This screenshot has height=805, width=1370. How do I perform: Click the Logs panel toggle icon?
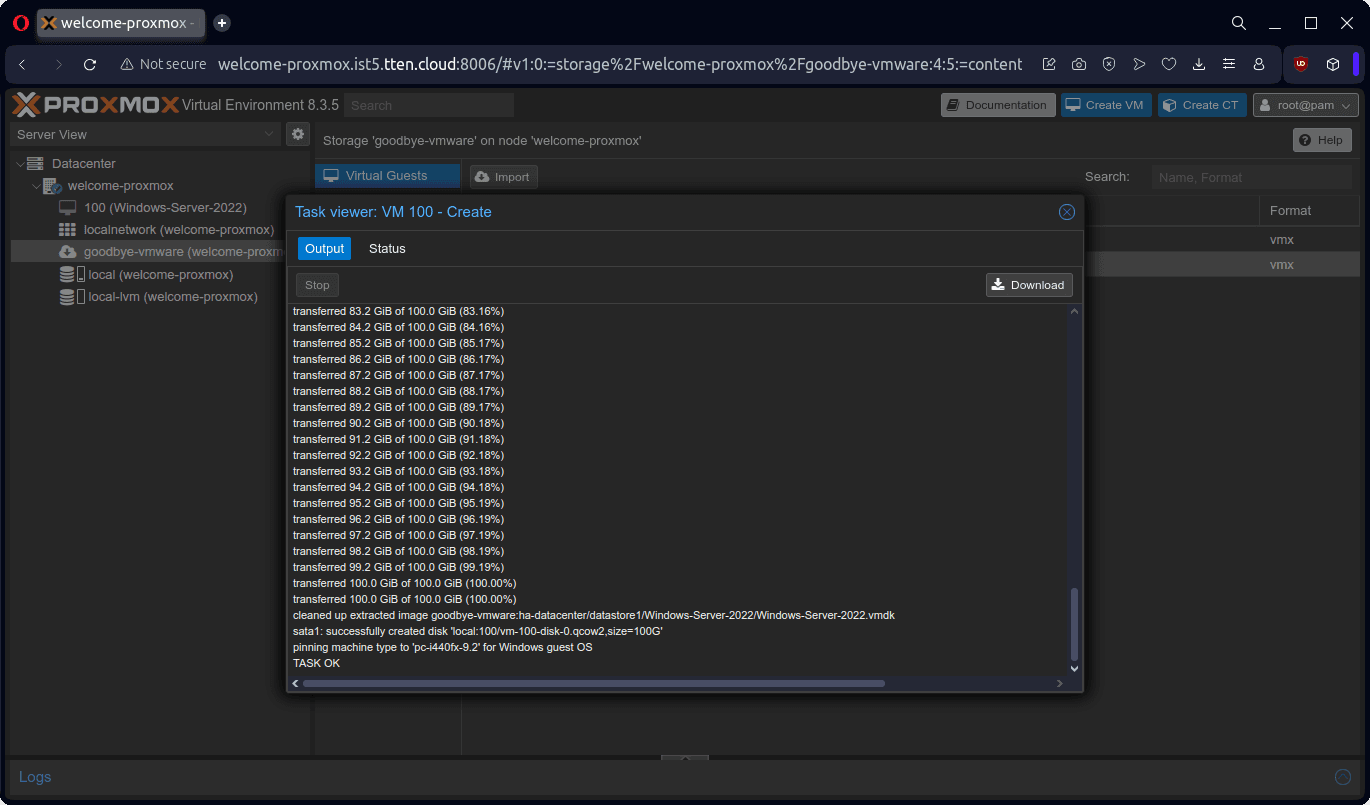[x=1343, y=777]
